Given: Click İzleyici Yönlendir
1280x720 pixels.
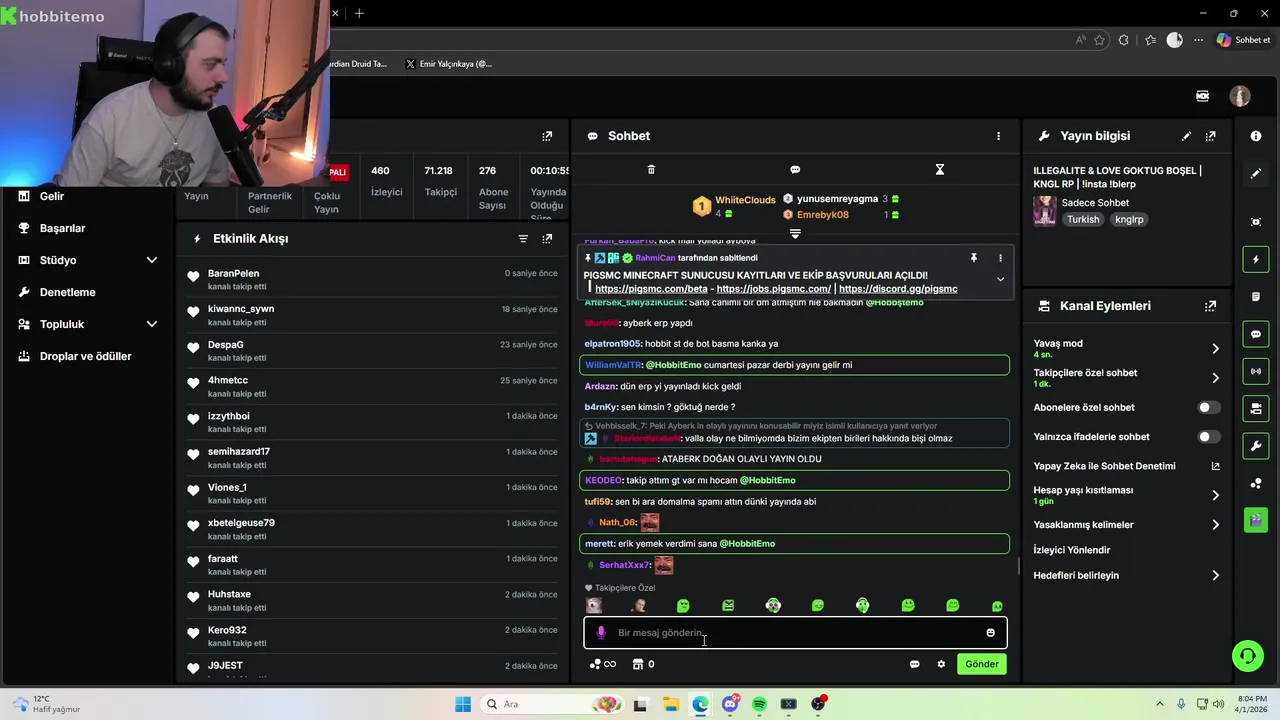Looking at the screenshot, I should click(1072, 550).
